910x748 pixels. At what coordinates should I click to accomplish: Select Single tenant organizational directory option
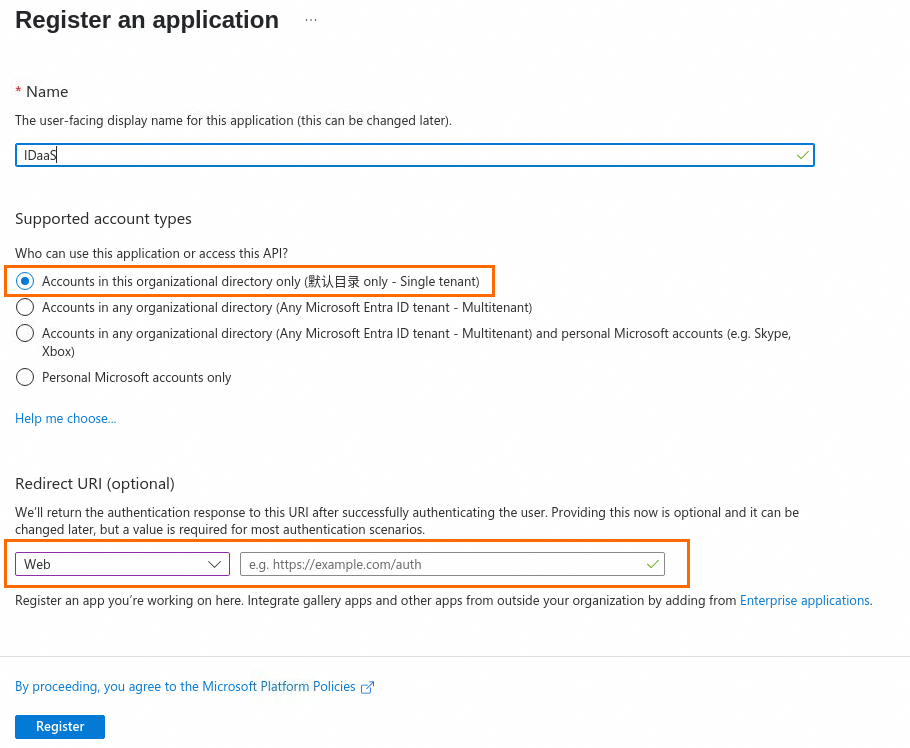coord(25,281)
